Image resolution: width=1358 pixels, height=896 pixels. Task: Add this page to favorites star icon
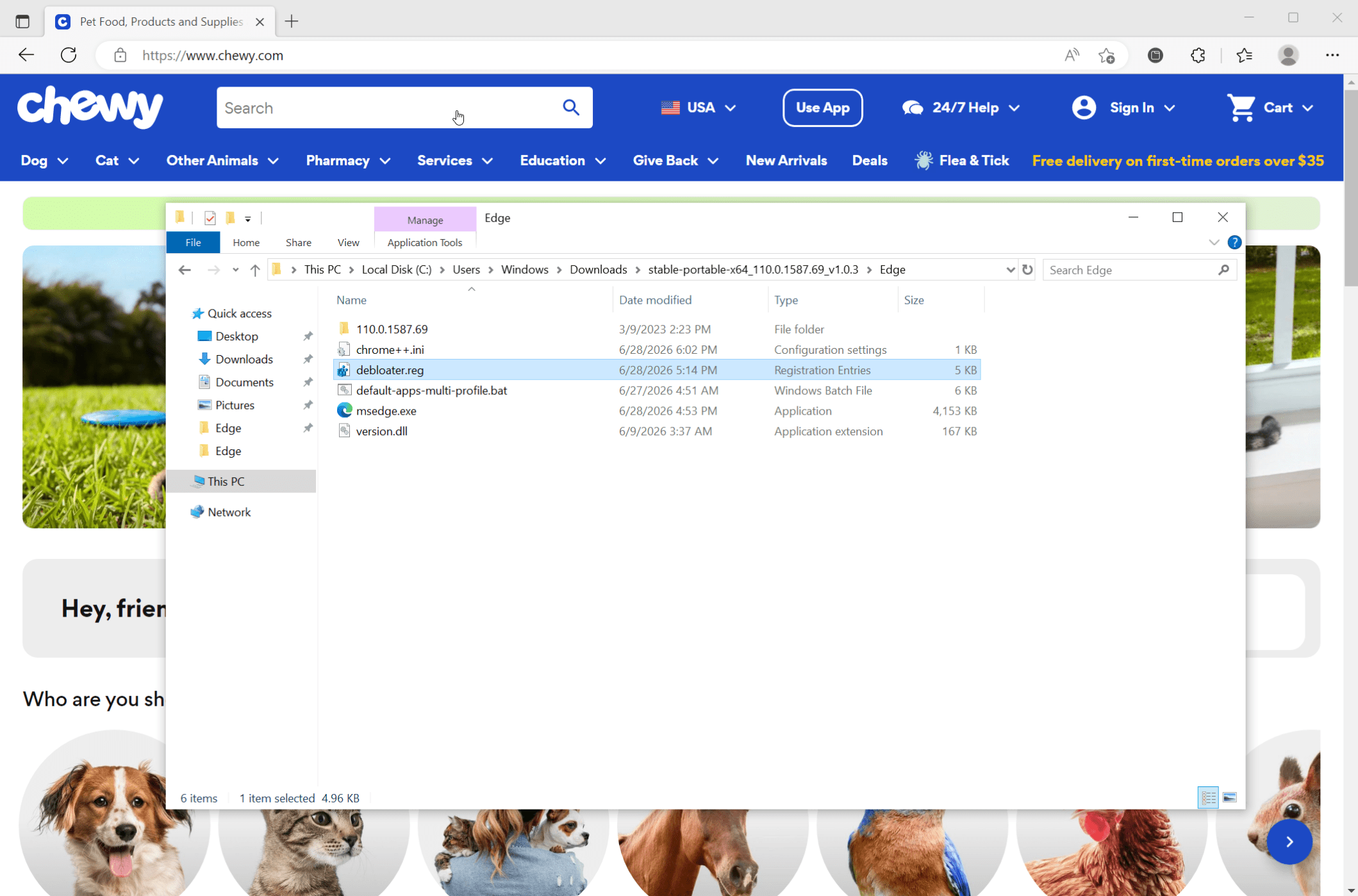1107,55
